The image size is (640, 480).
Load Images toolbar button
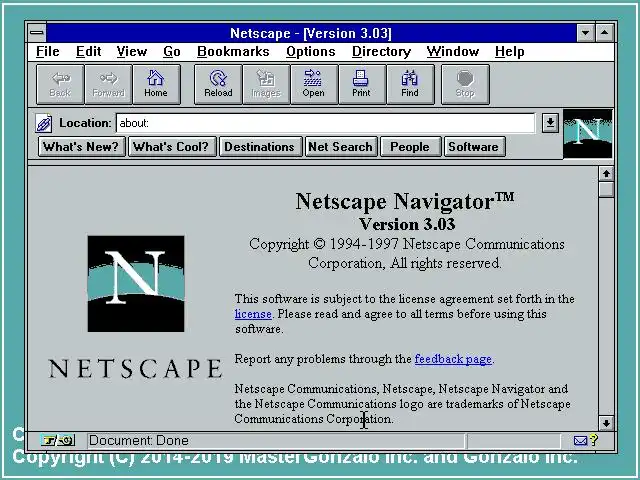point(266,84)
